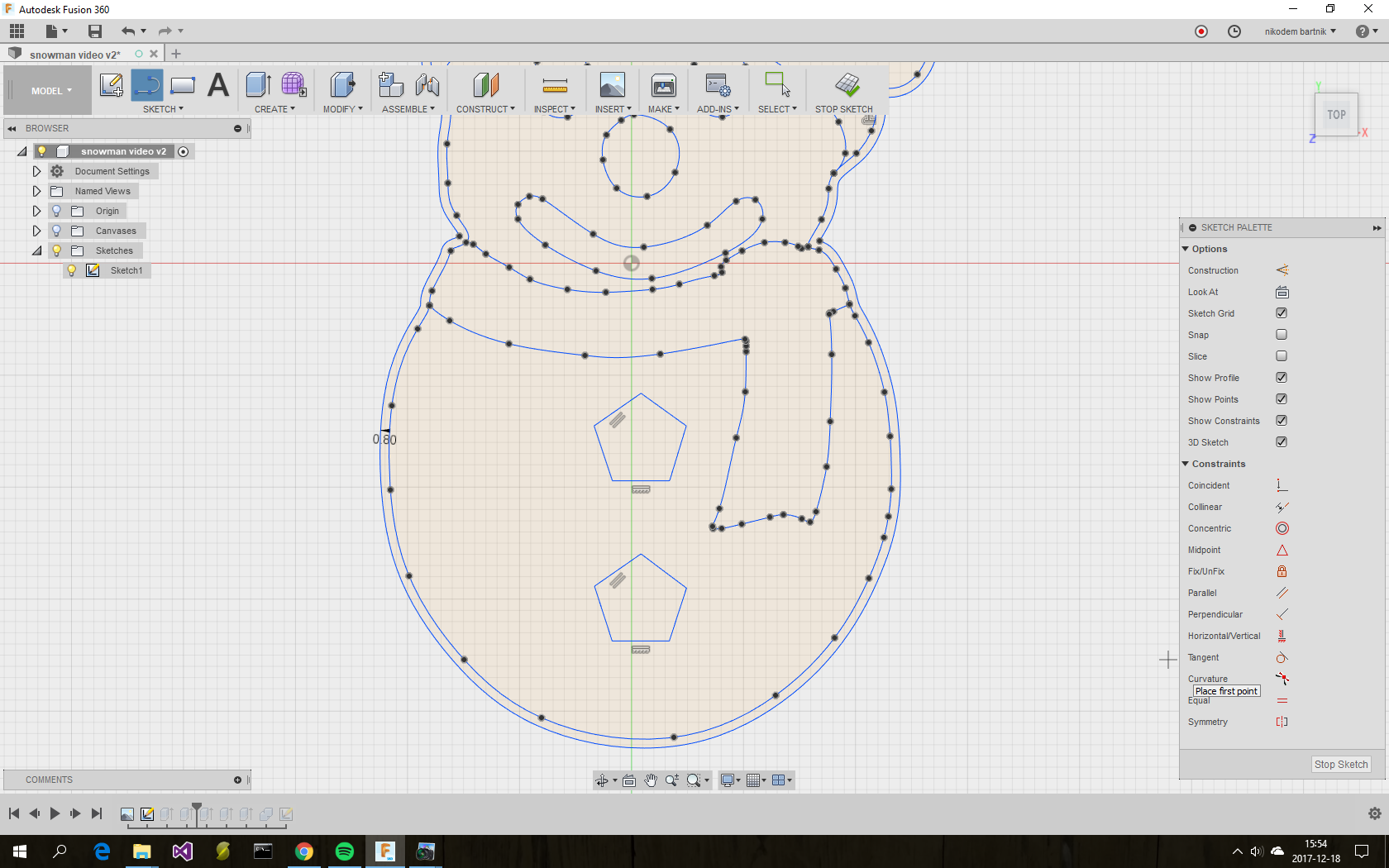The width and height of the screenshot is (1389, 868).
Task: Click the Measure ruler icon in Inspect group
Action: [555, 85]
